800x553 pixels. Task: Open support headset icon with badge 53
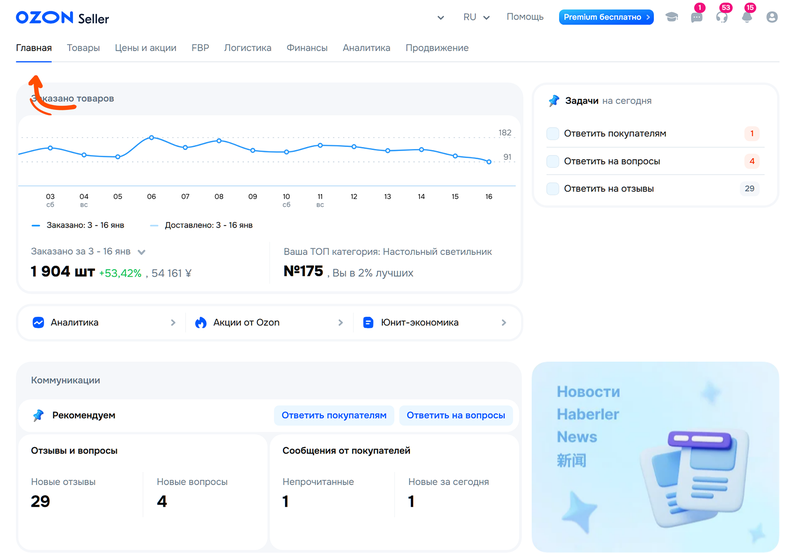point(722,17)
